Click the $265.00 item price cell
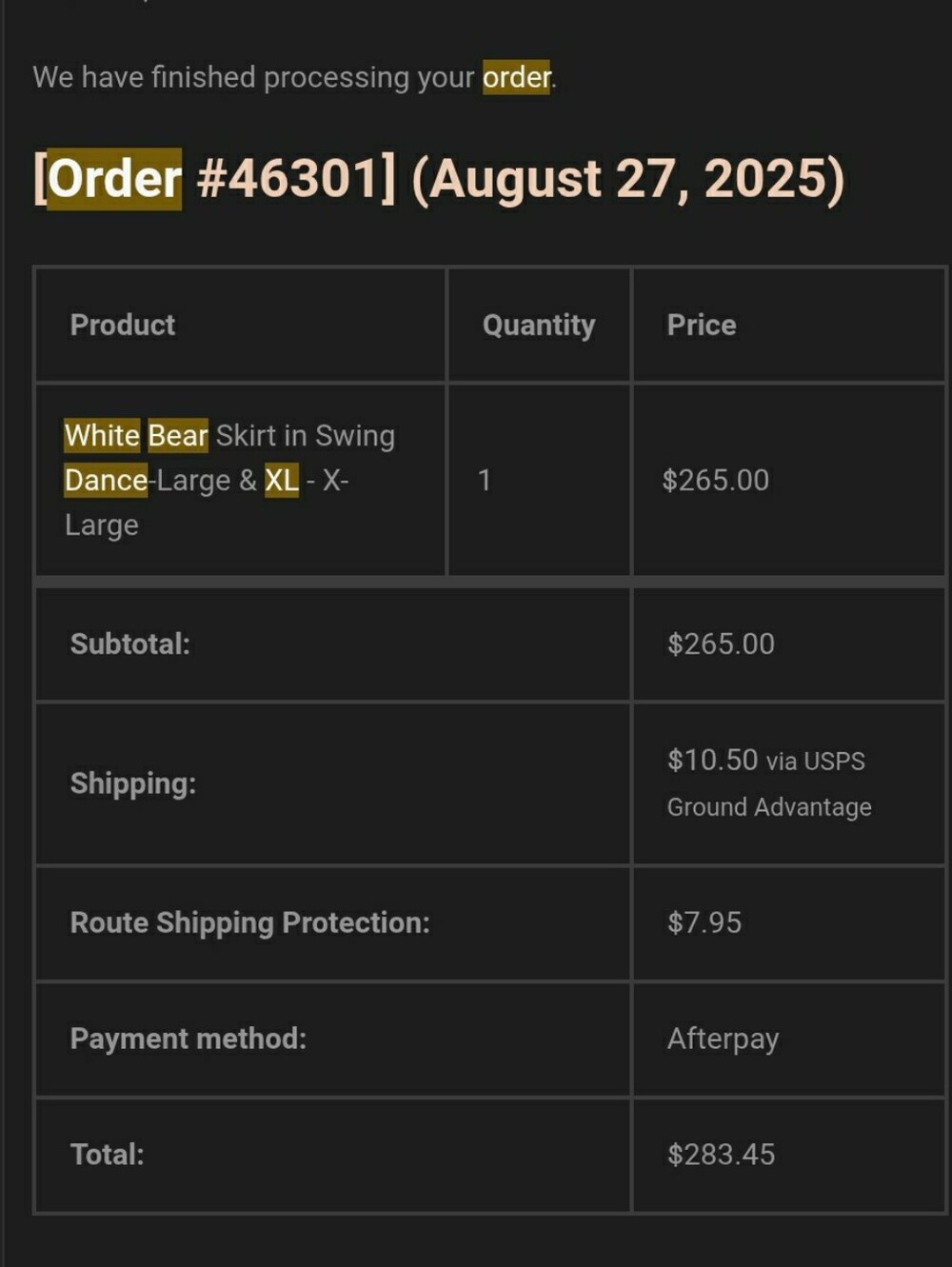The width and height of the screenshot is (952, 1267). pos(716,480)
